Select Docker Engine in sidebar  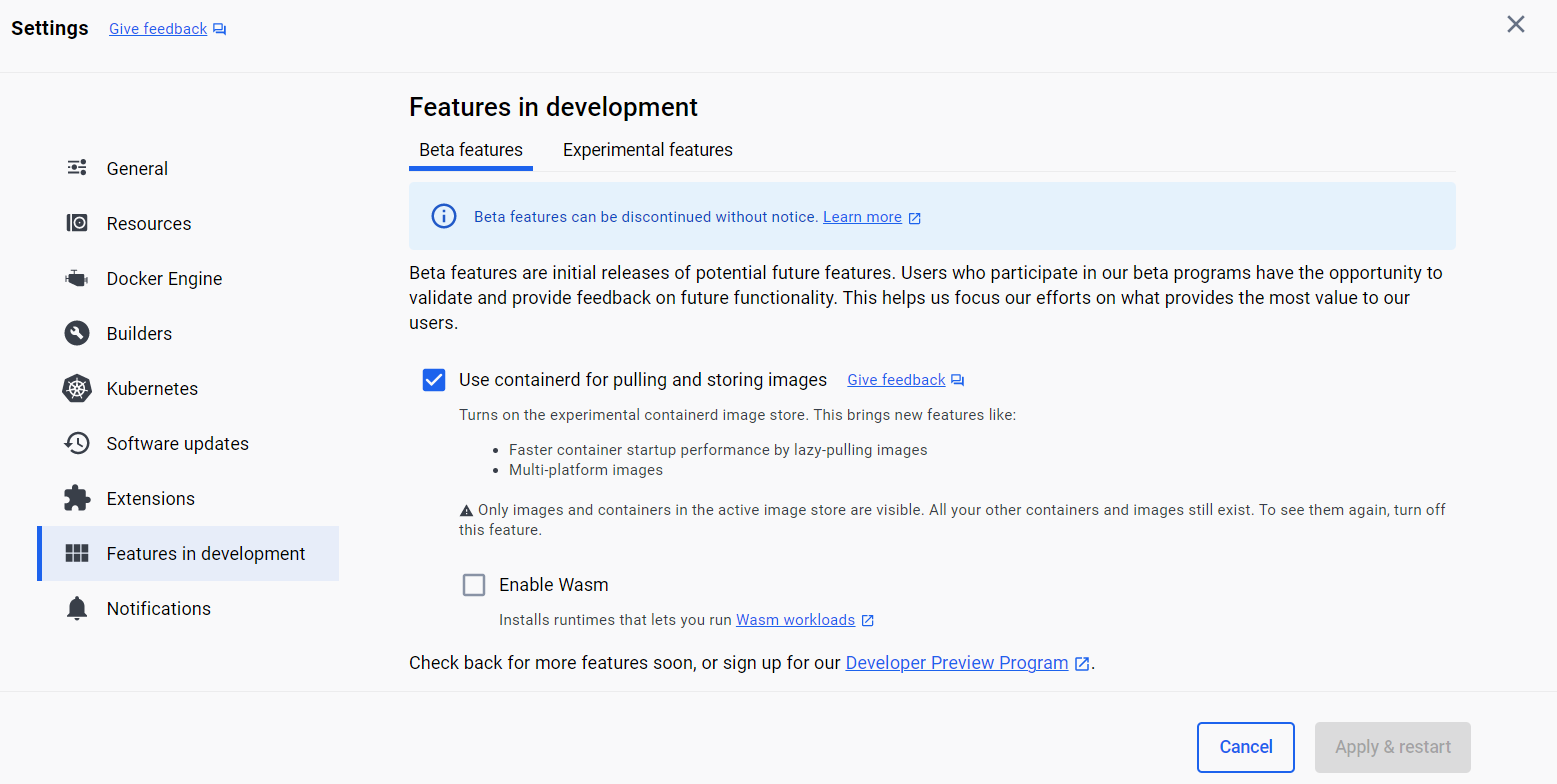(x=188, y=278)
